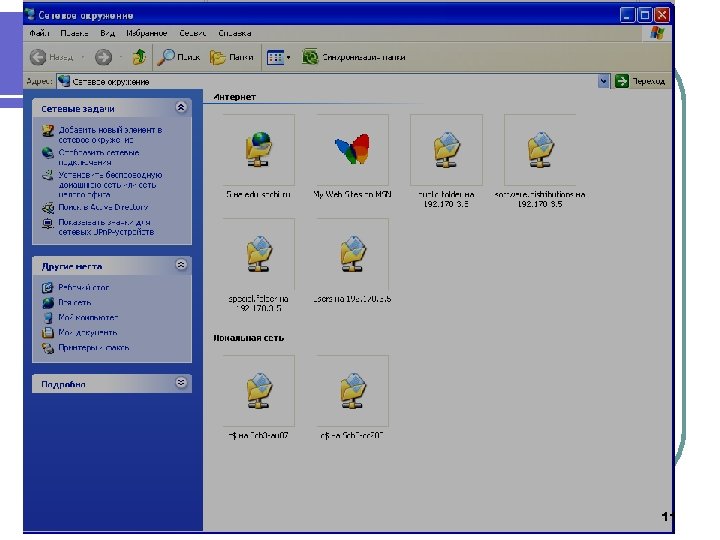The image size is (720, 540).
Task: Collapse the Другие места panel
Action: pyautogui.click(x=181, y=264)
